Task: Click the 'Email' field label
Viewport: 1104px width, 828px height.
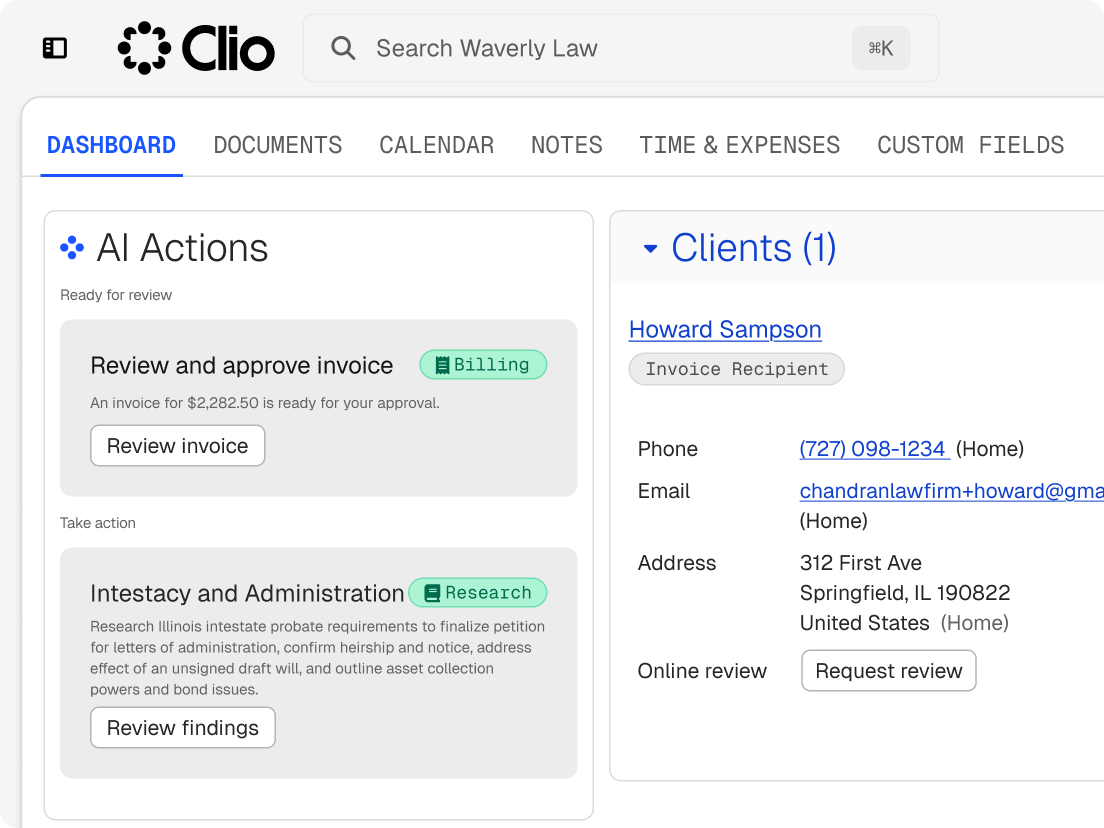Action: tap(663, 491)
